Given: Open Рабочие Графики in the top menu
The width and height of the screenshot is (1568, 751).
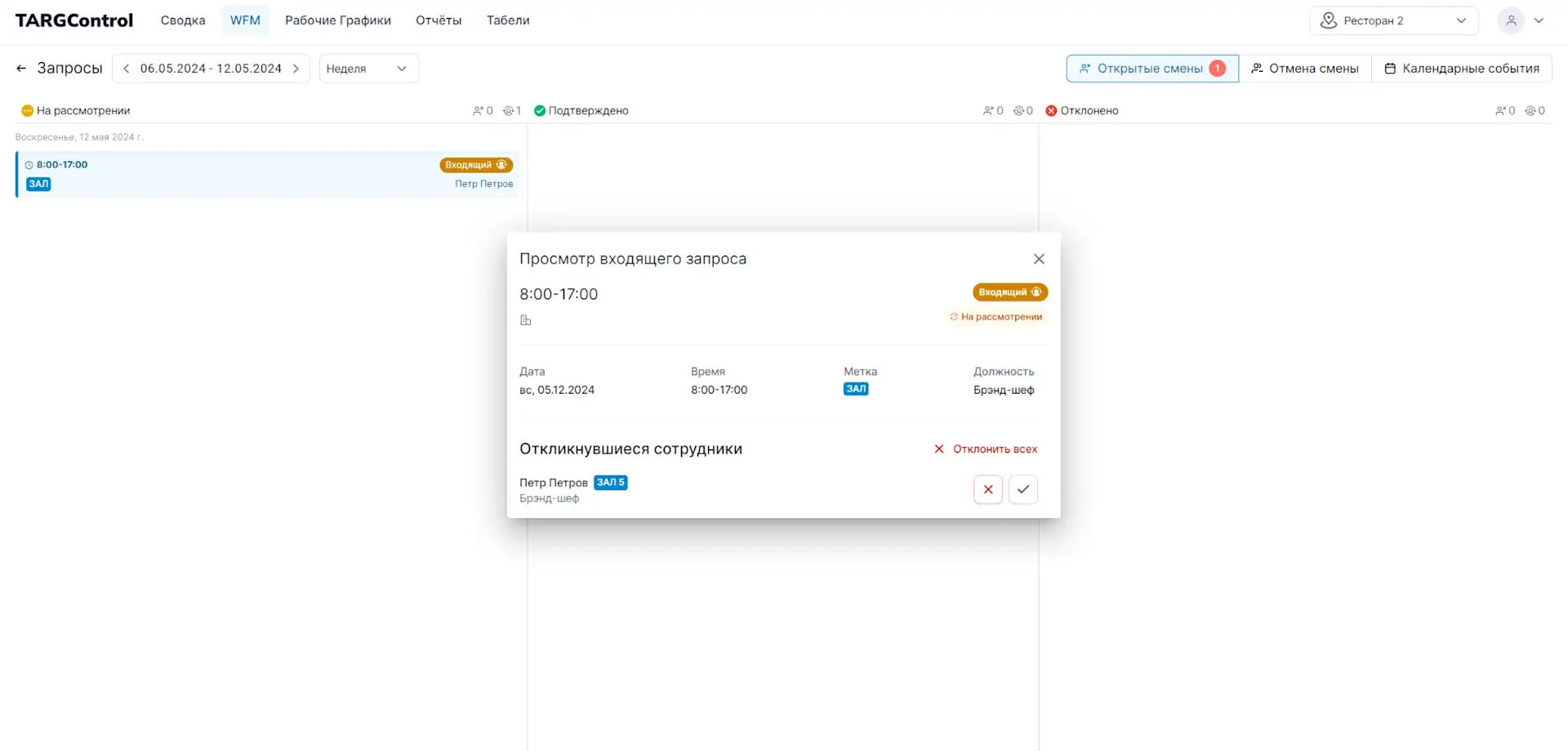Looking at the screenshot, I should (338, 20).
